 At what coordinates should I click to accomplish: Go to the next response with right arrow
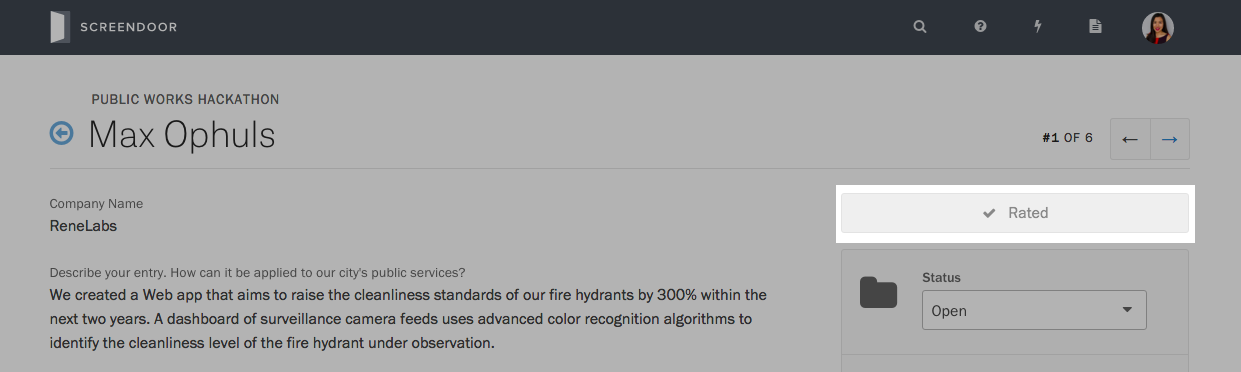(x=1170, y=139)
